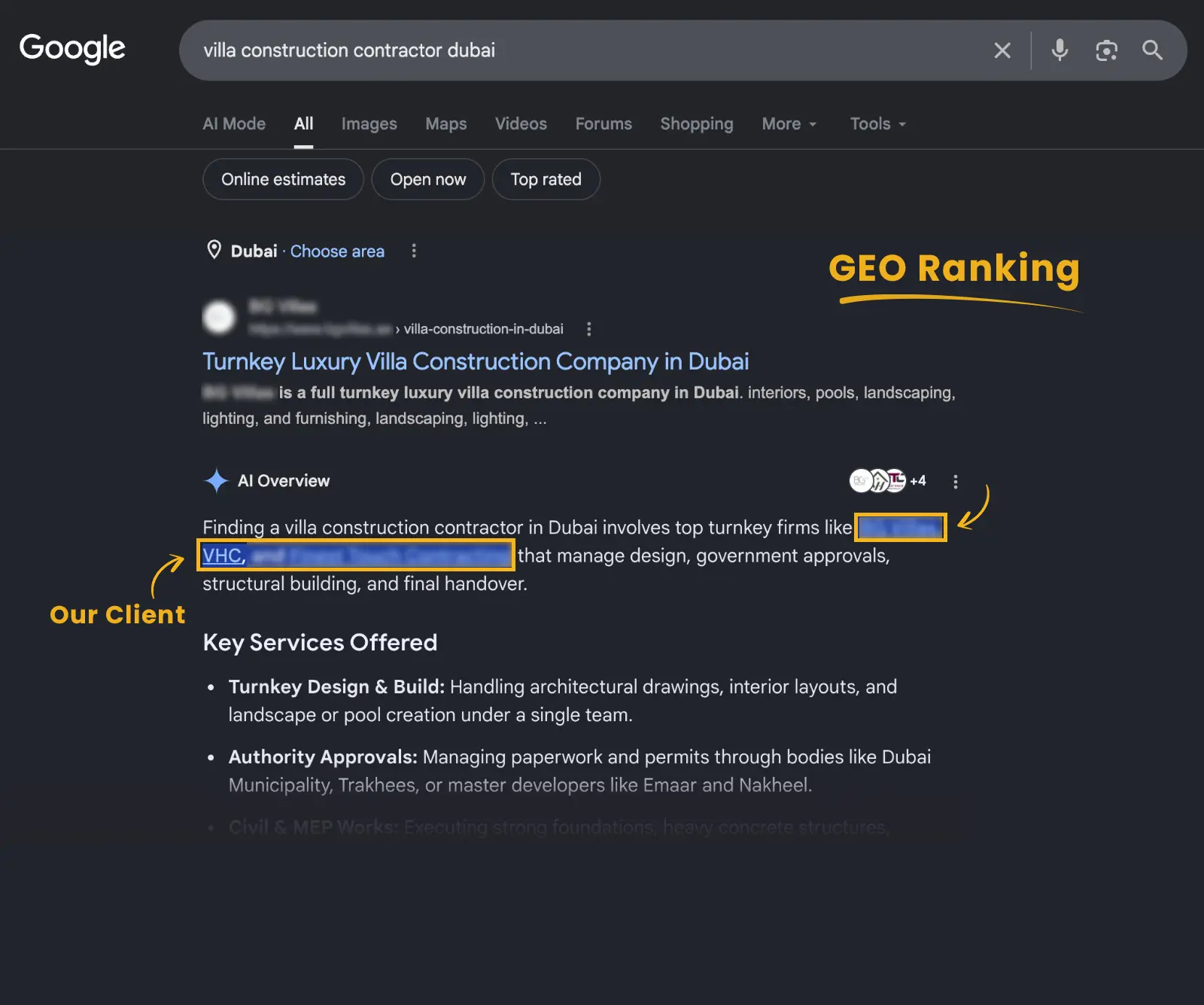The image size is (1204, 1005).
Task: Apply the Top rated filter chip
Action: click(x=546, y=179)
